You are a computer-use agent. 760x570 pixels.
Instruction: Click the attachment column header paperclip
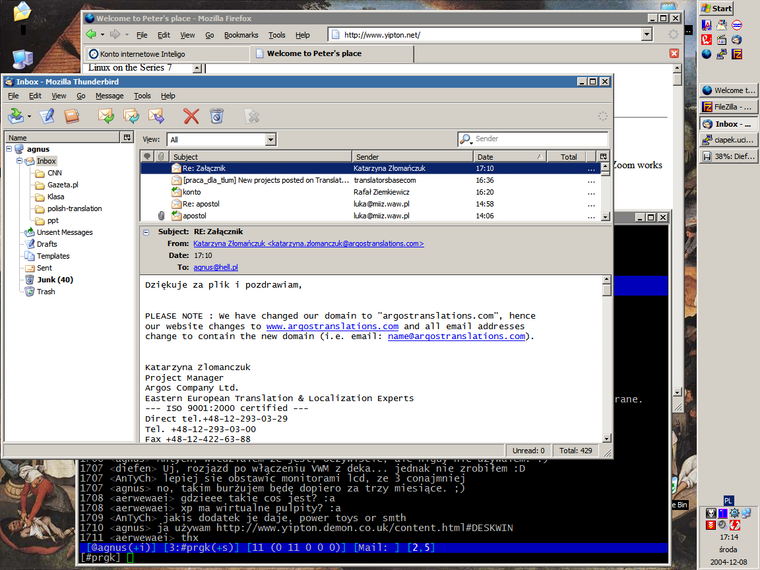click(x=161, y=157)
